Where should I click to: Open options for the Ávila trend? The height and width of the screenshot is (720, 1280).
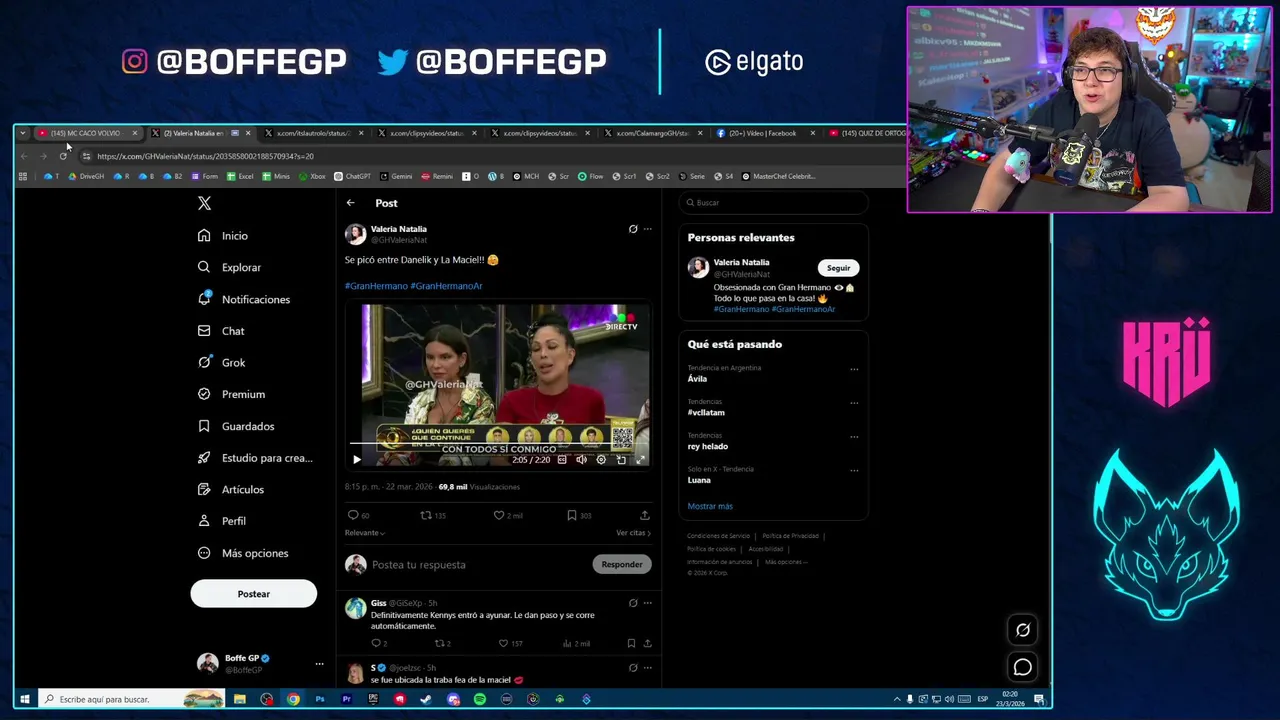click(x=854, y=369)
